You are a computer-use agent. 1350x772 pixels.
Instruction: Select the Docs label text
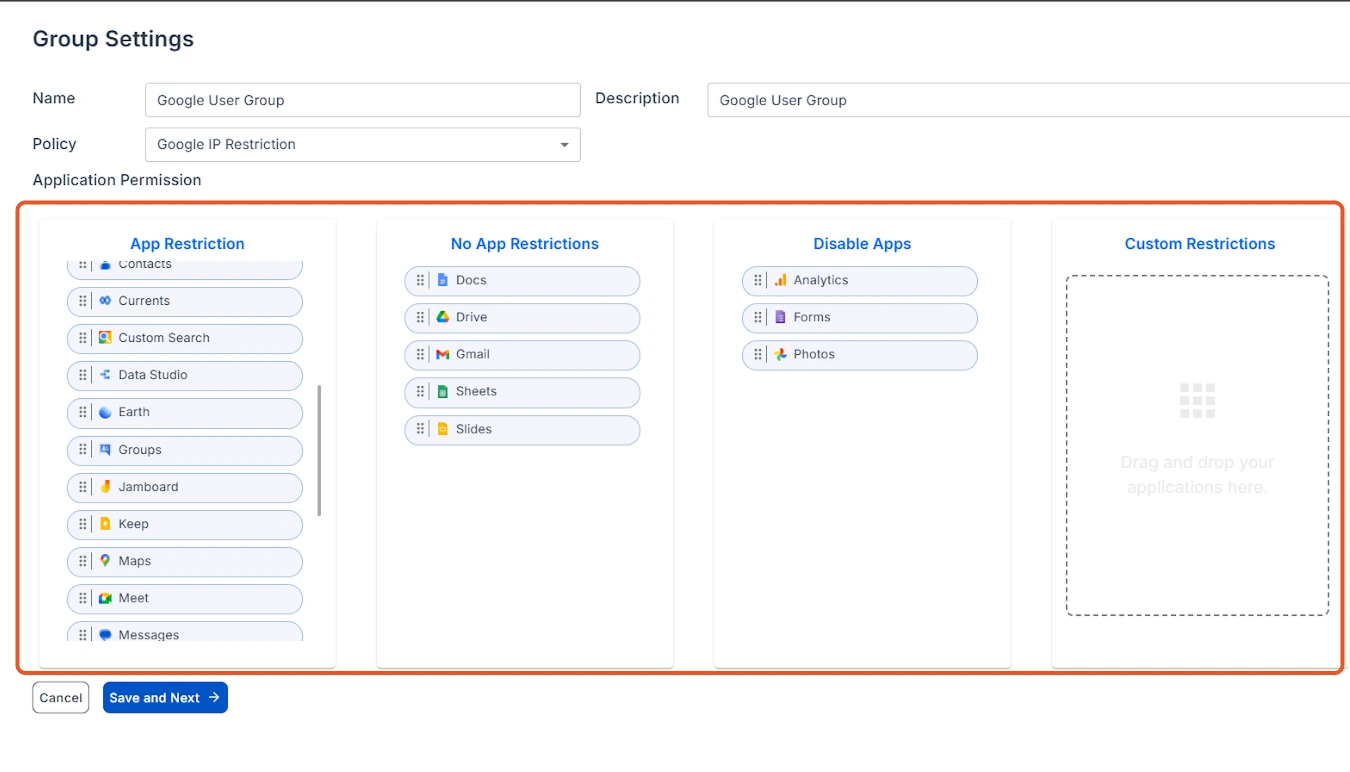coord(471,280)
